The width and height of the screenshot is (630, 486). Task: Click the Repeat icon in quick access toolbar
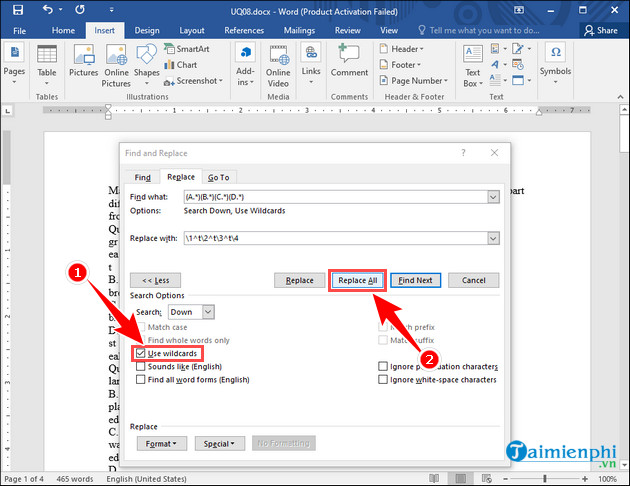(80, 10)
